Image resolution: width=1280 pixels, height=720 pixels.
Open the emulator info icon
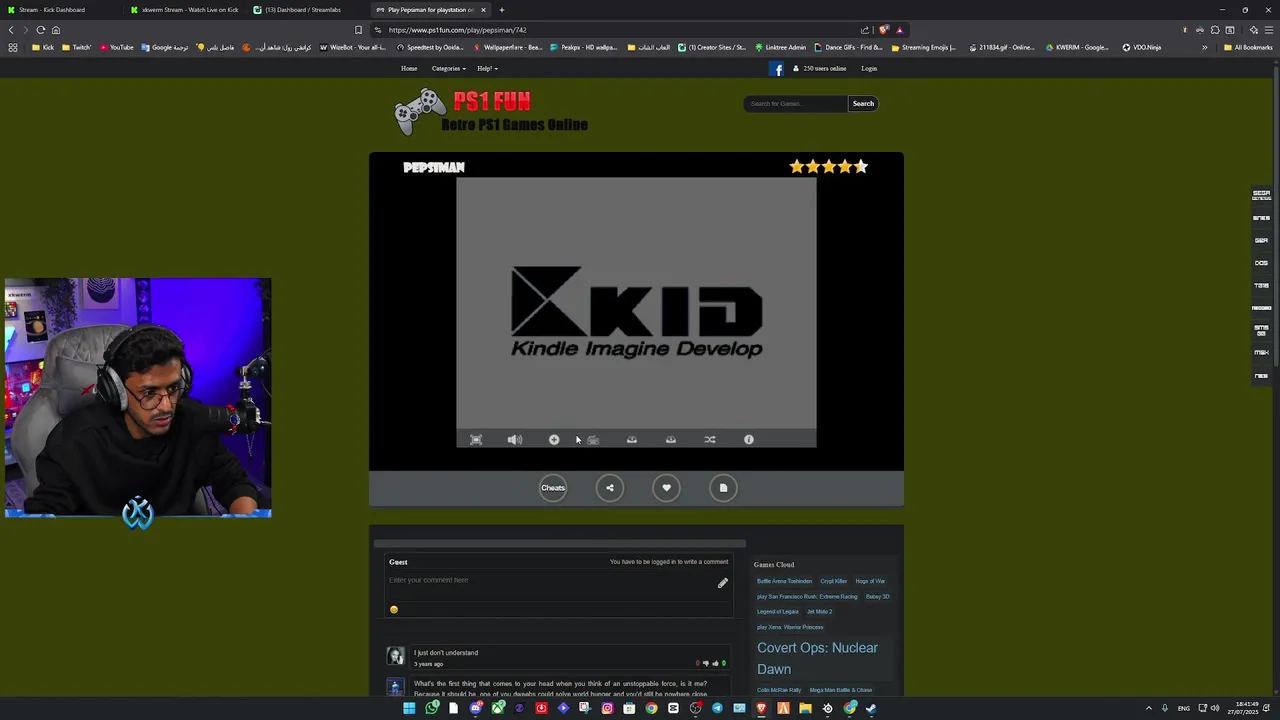tap(749, 440)
